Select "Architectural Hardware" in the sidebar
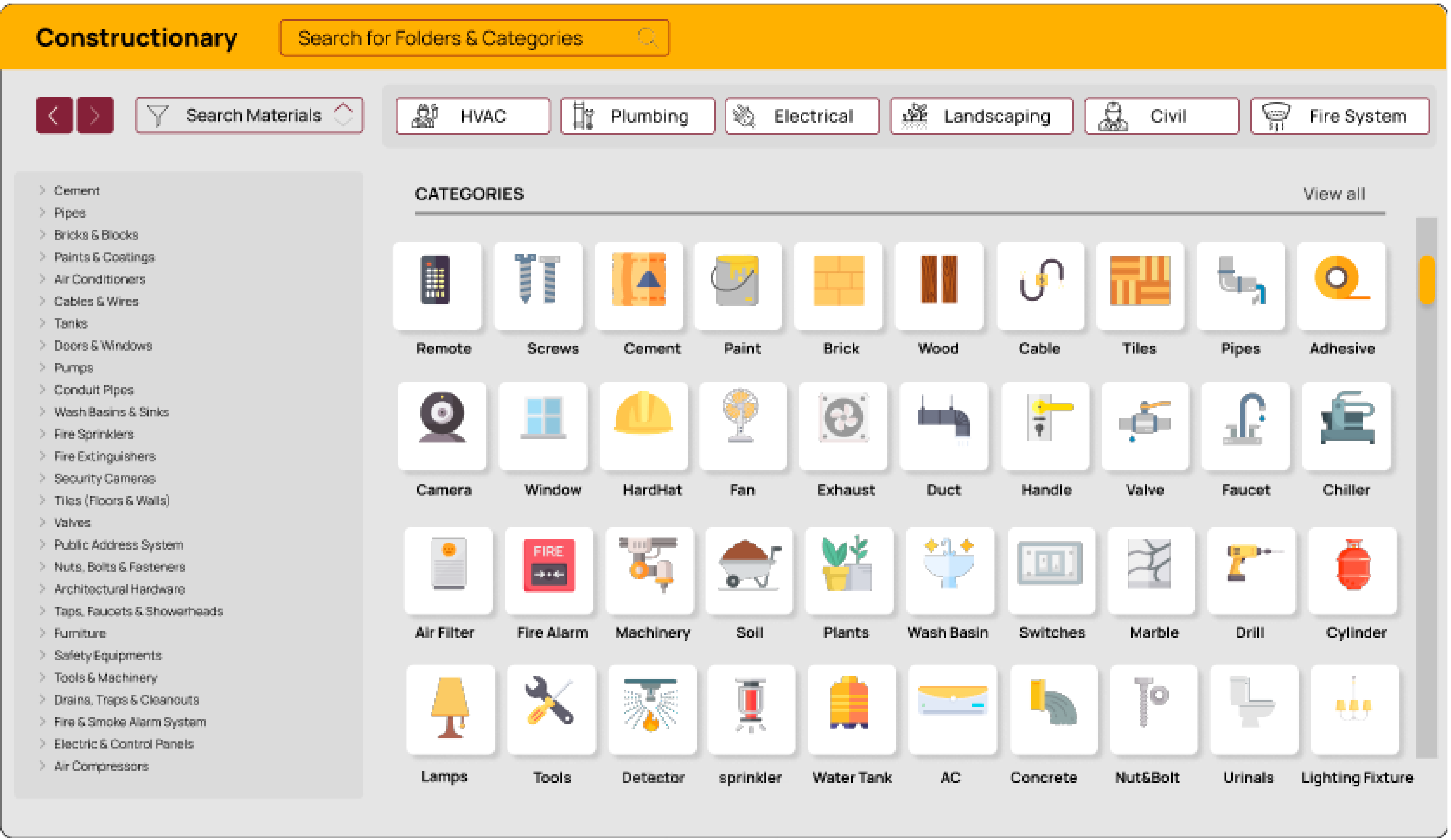The width and height of the screenshot is (1451, 840). [x=120, y=590]
